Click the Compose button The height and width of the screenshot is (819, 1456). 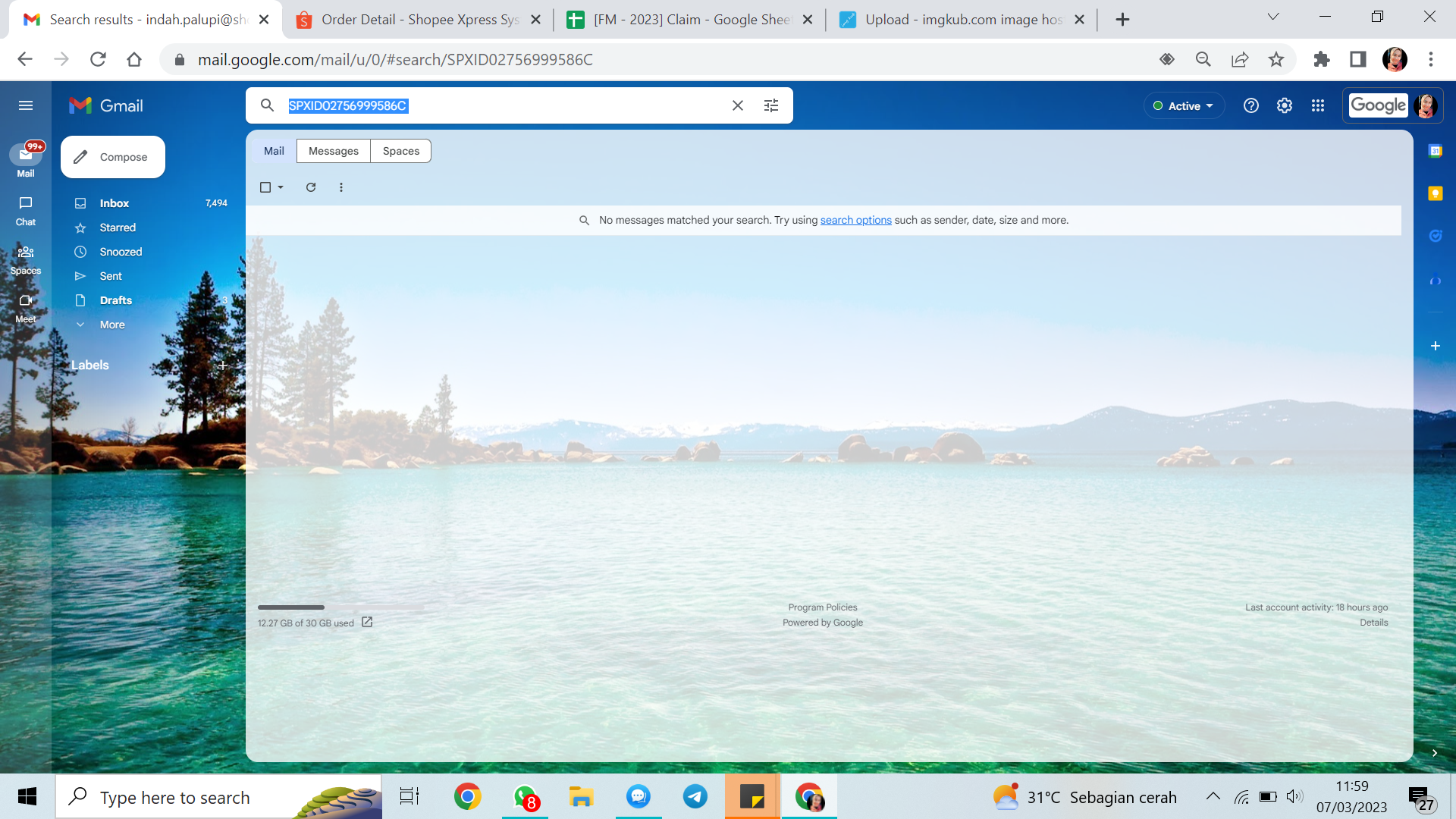[x=113, y=157]
